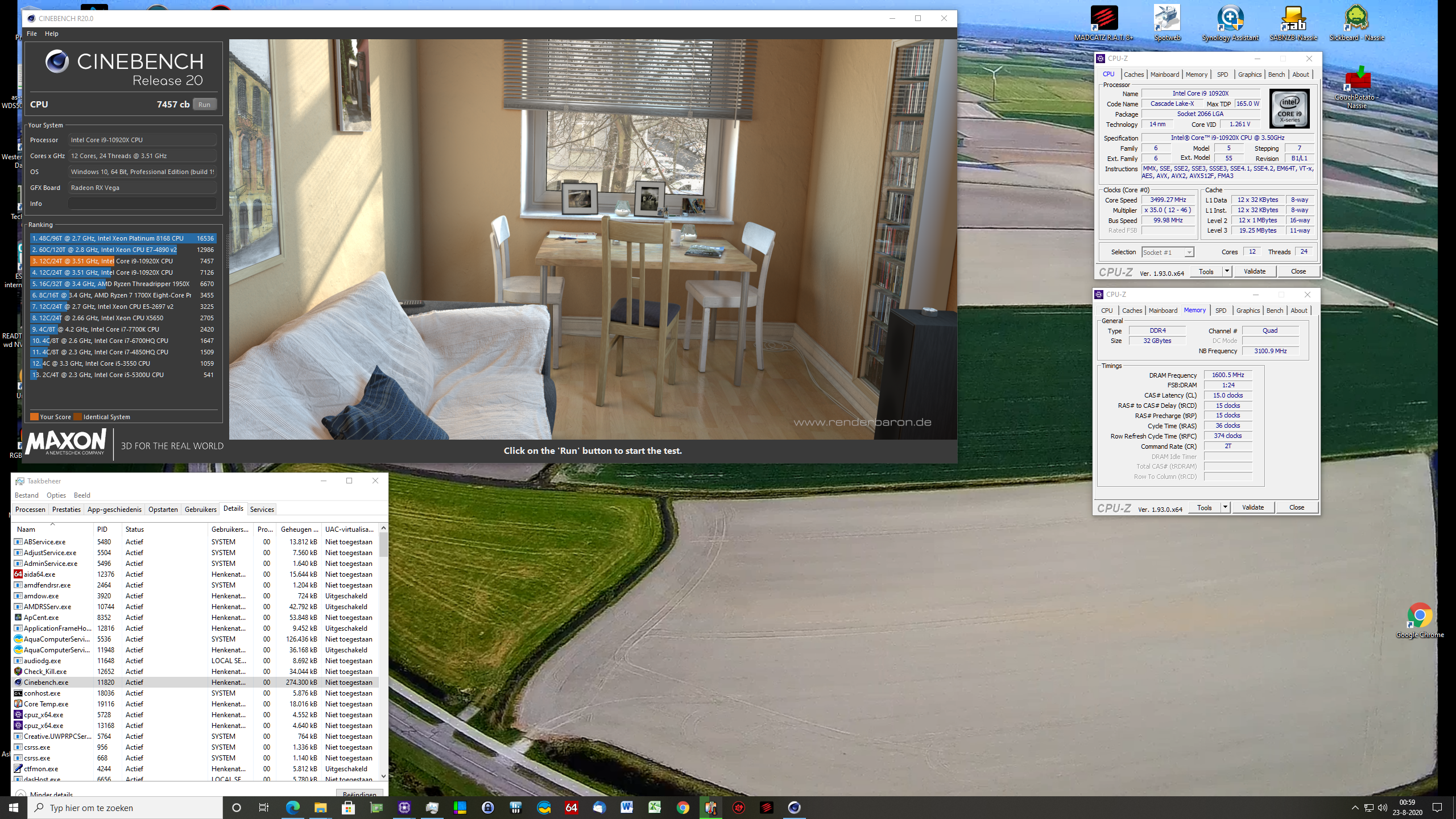Collapse Task Manager with Minder details

[x=45, y=794]
